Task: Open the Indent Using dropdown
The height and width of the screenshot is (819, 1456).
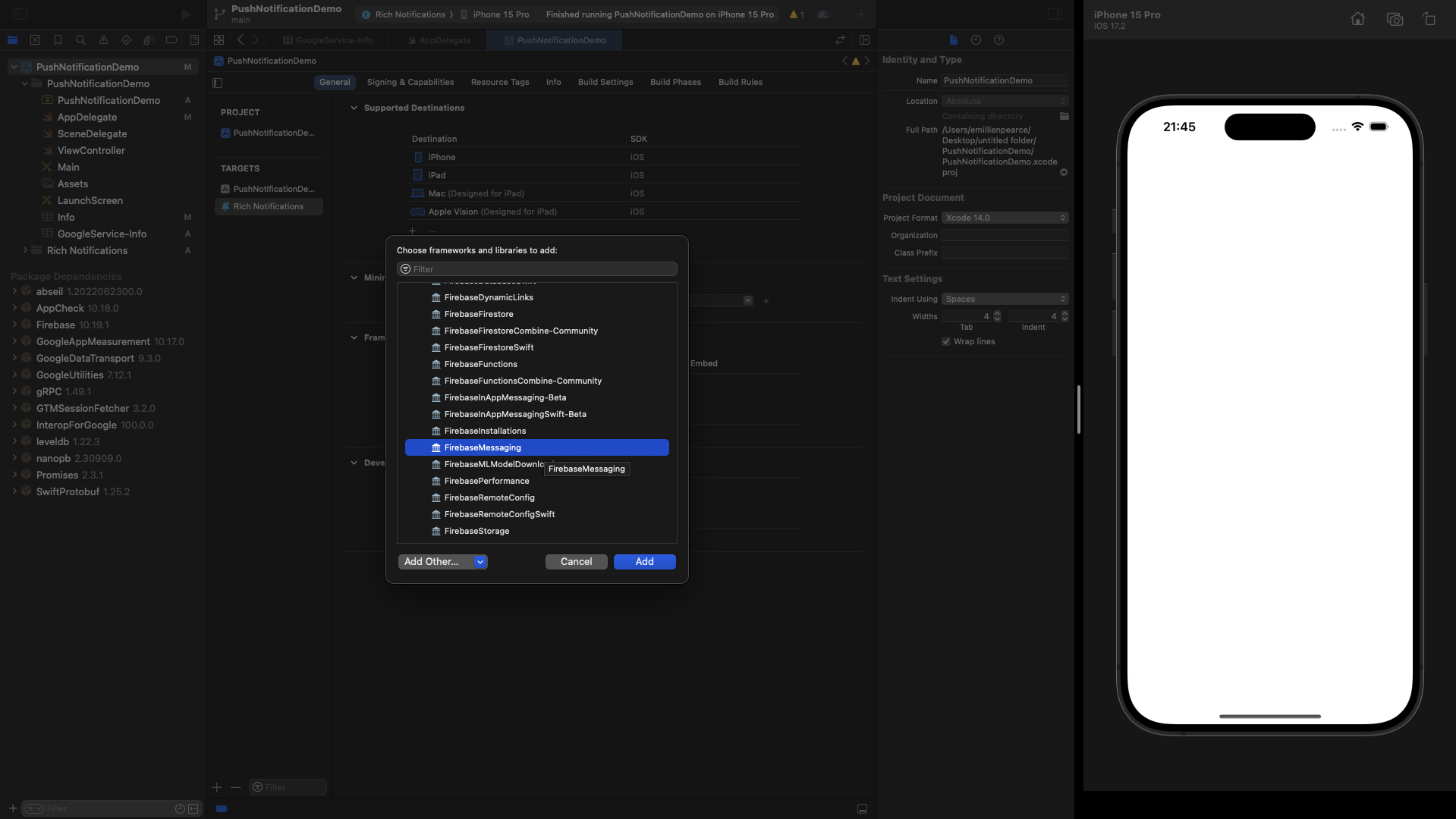Action: 1005,299
